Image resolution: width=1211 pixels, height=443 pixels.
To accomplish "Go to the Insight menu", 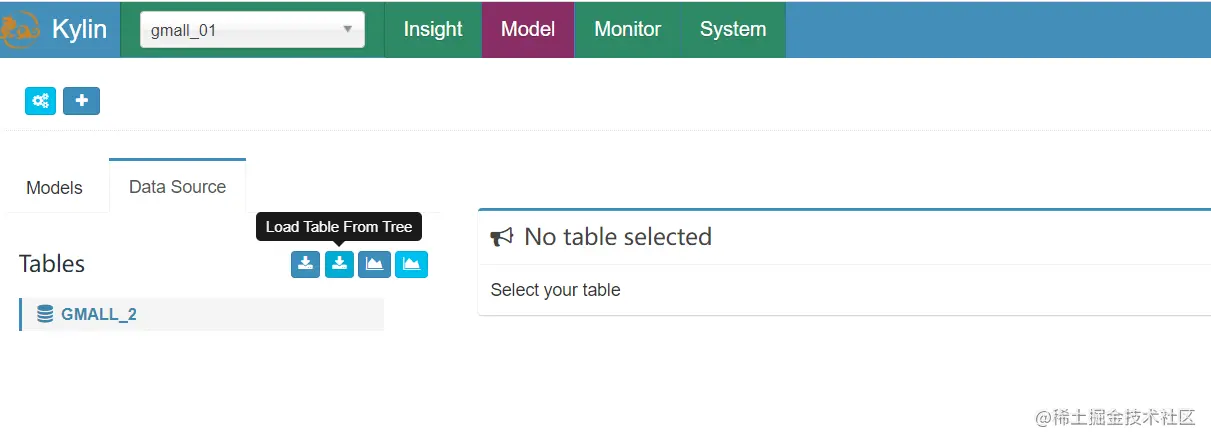I will tap(433, 30).
